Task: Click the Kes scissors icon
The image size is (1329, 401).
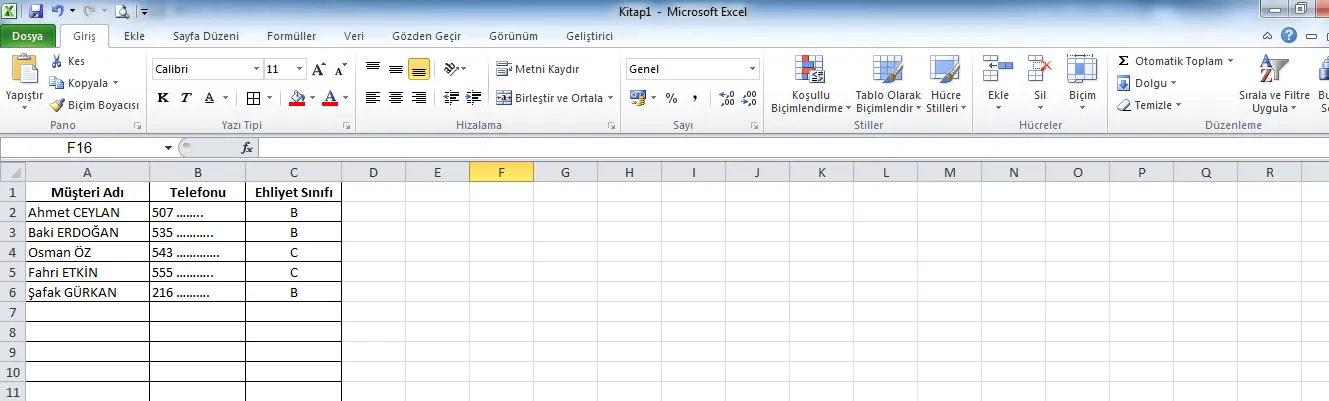Action: coord(58,61)
